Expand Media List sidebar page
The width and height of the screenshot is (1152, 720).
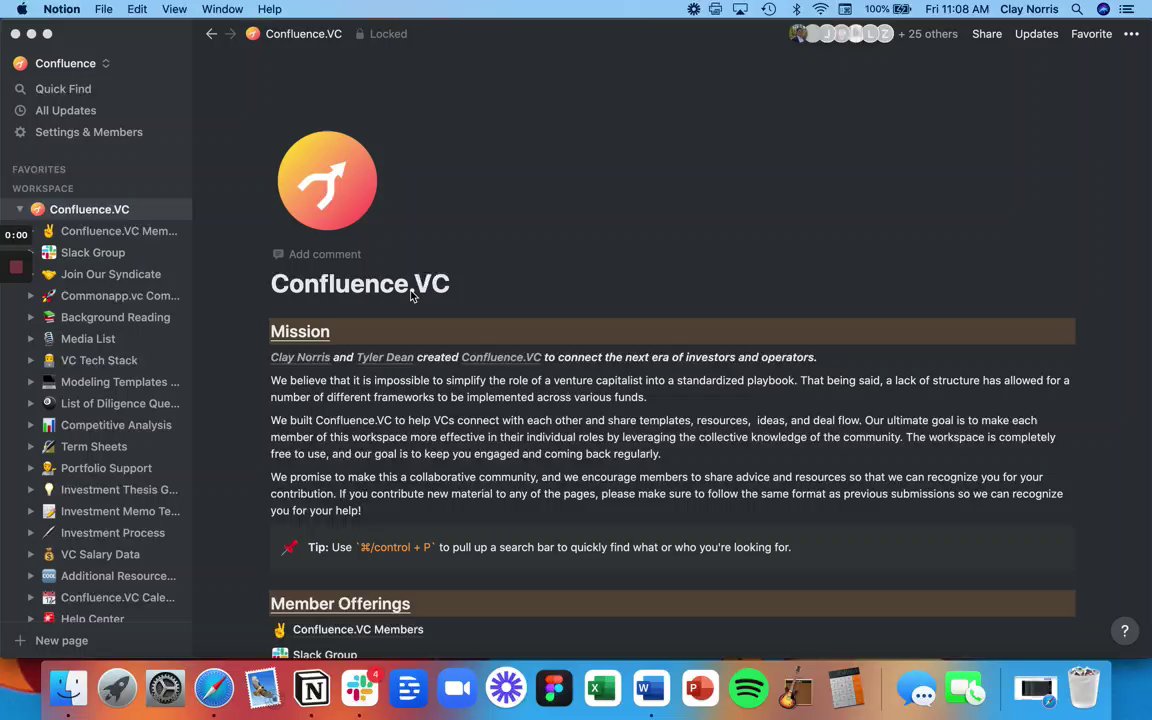tap(31, 339)
